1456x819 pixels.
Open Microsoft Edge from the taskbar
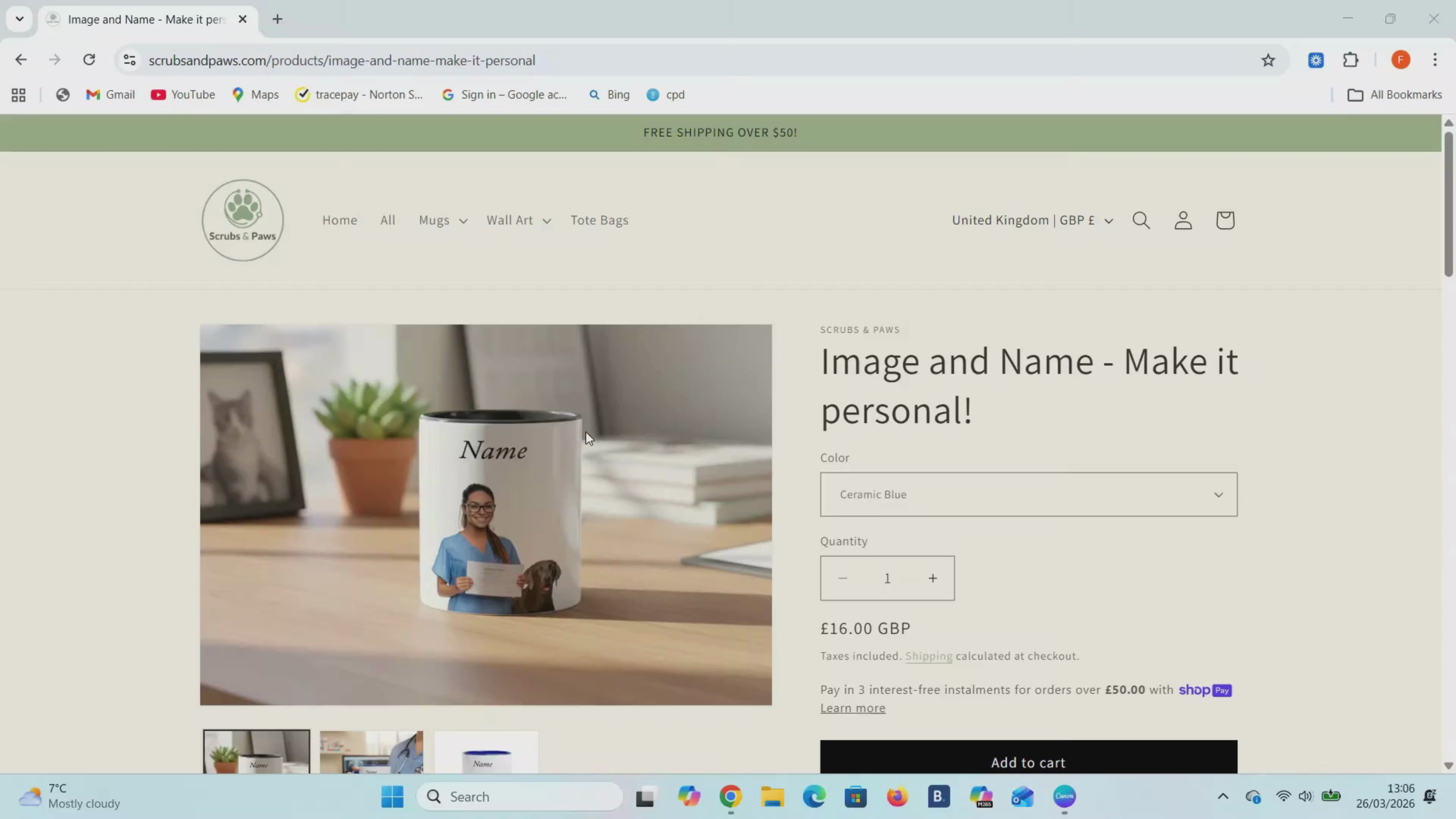(814, 797)
